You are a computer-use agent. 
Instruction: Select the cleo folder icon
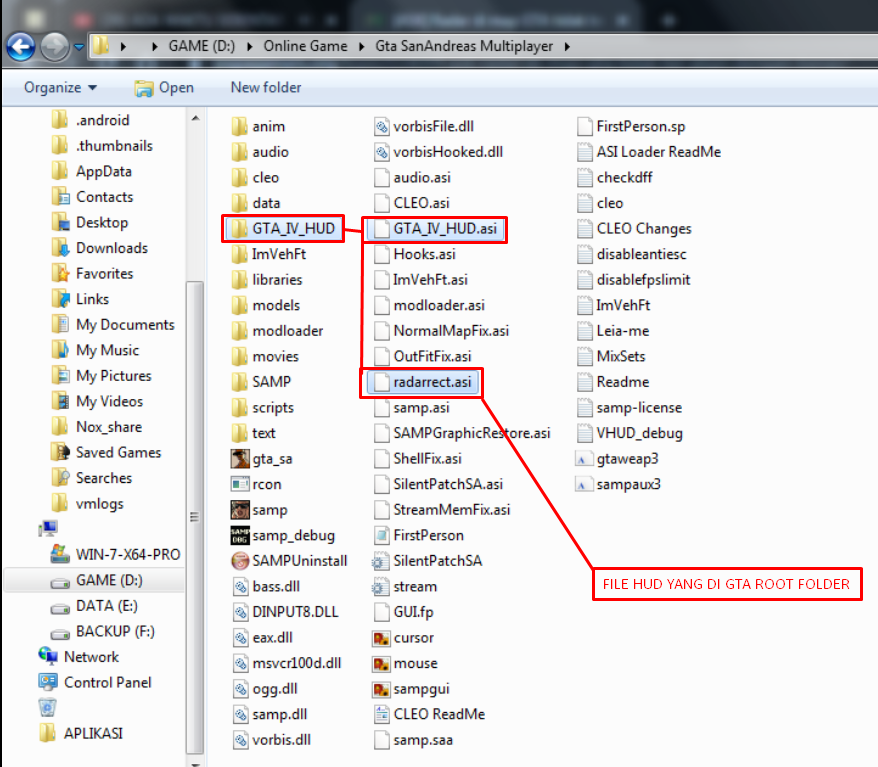[x=239, y=177]
